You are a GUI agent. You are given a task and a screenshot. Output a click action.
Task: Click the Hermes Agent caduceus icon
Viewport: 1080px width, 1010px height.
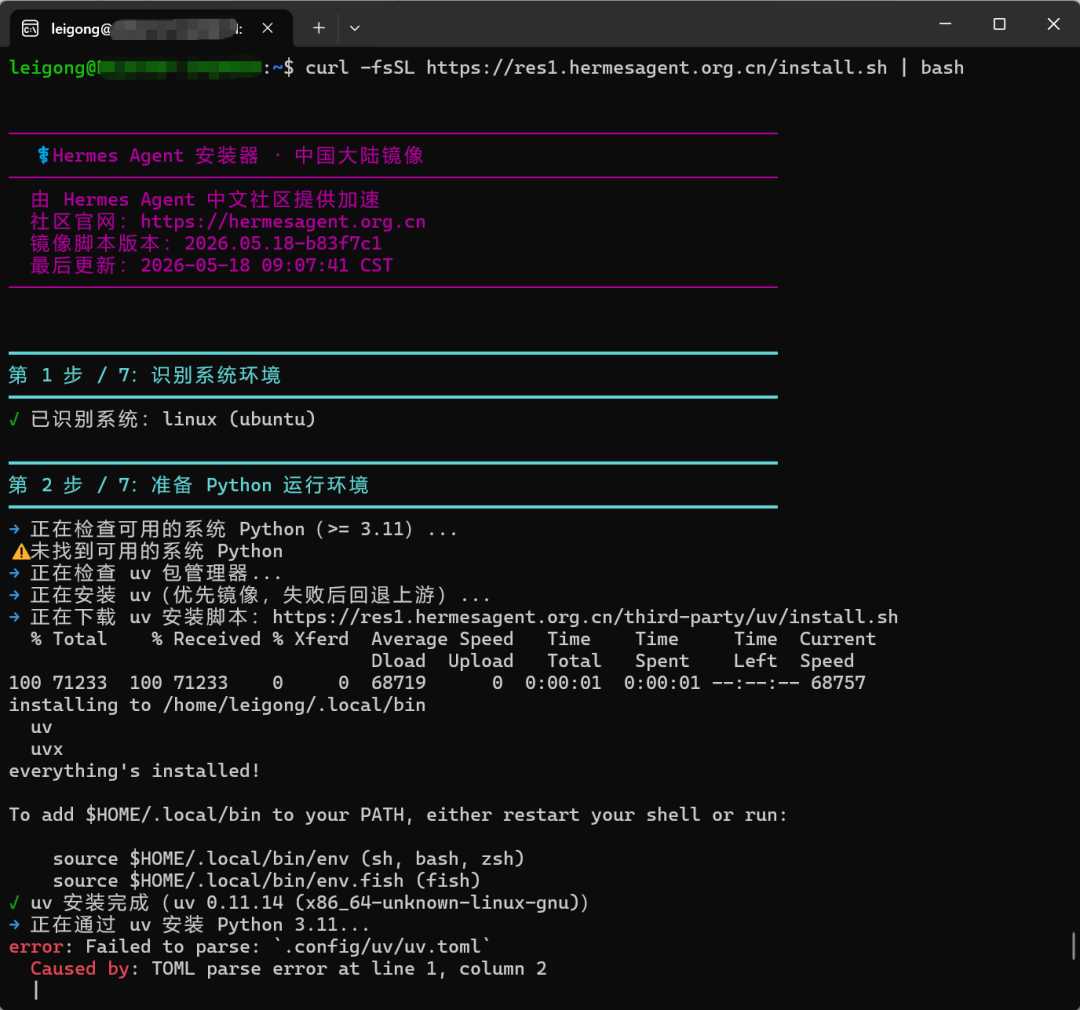tap(43, 155)
